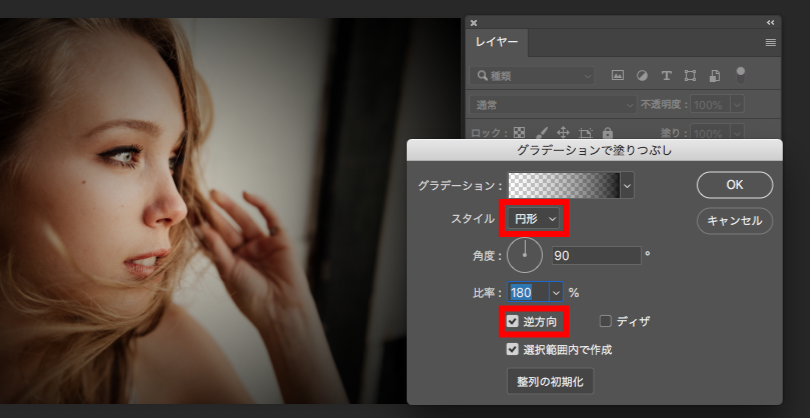Click the gradient preview swatch
810x418 pixels.
(564, 185)
